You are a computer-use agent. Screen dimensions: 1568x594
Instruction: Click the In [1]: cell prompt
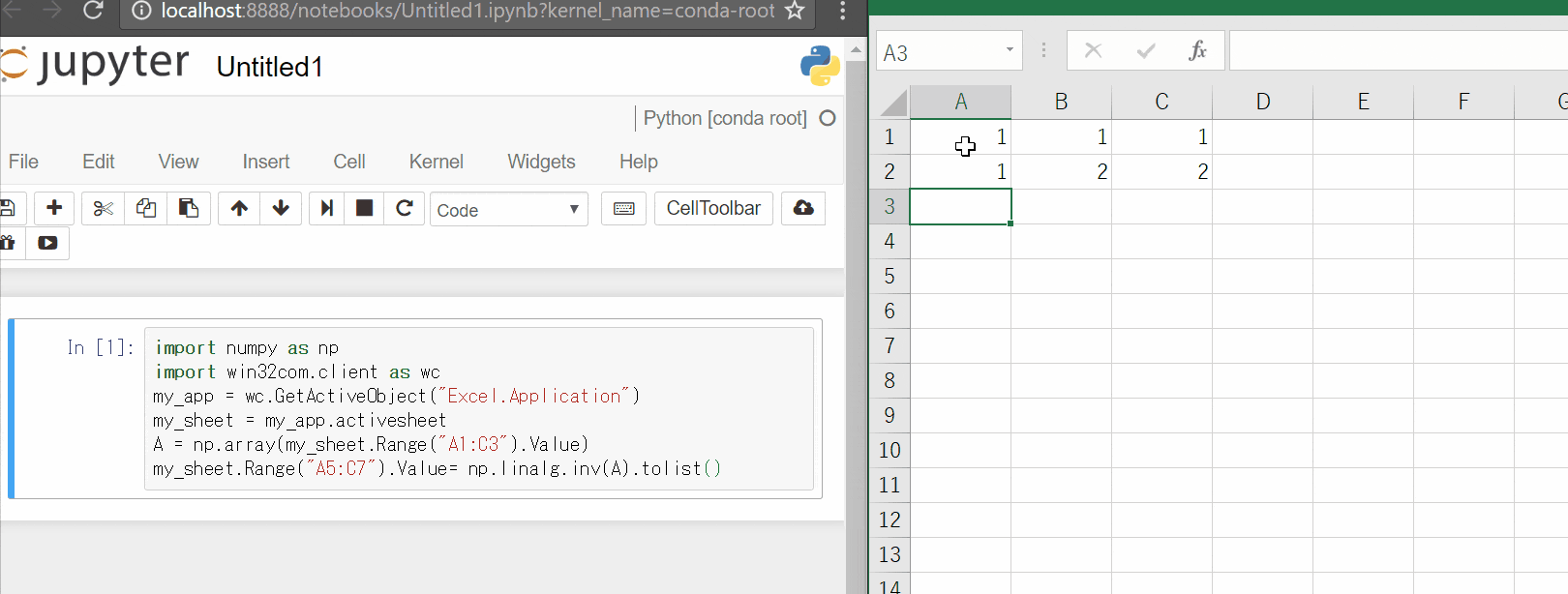[101, 347]
